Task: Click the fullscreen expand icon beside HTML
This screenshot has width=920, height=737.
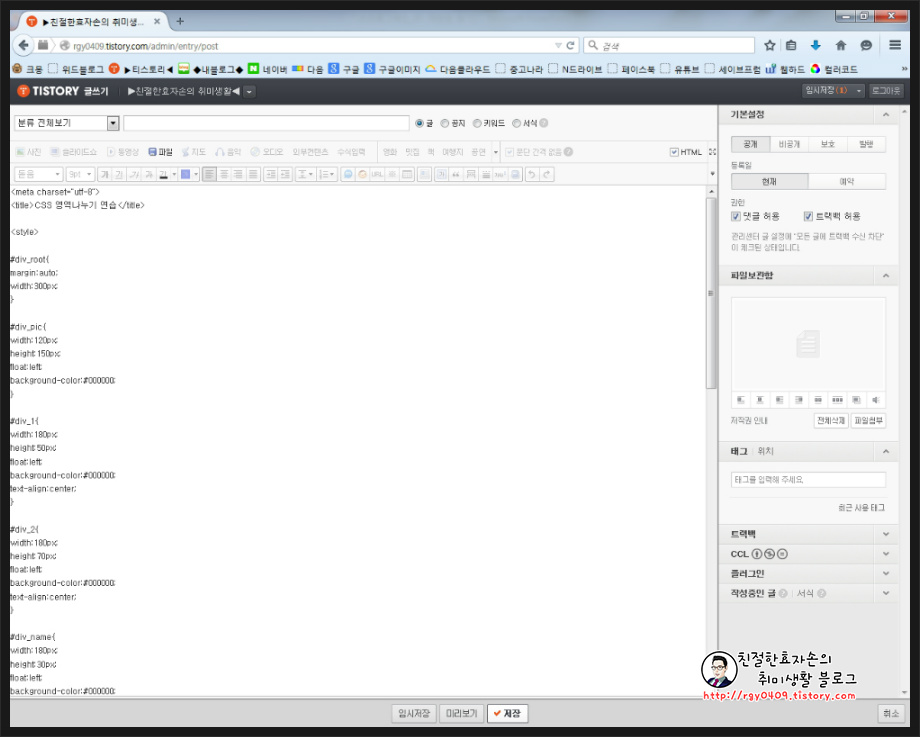Action: click(x=712, y=152)
